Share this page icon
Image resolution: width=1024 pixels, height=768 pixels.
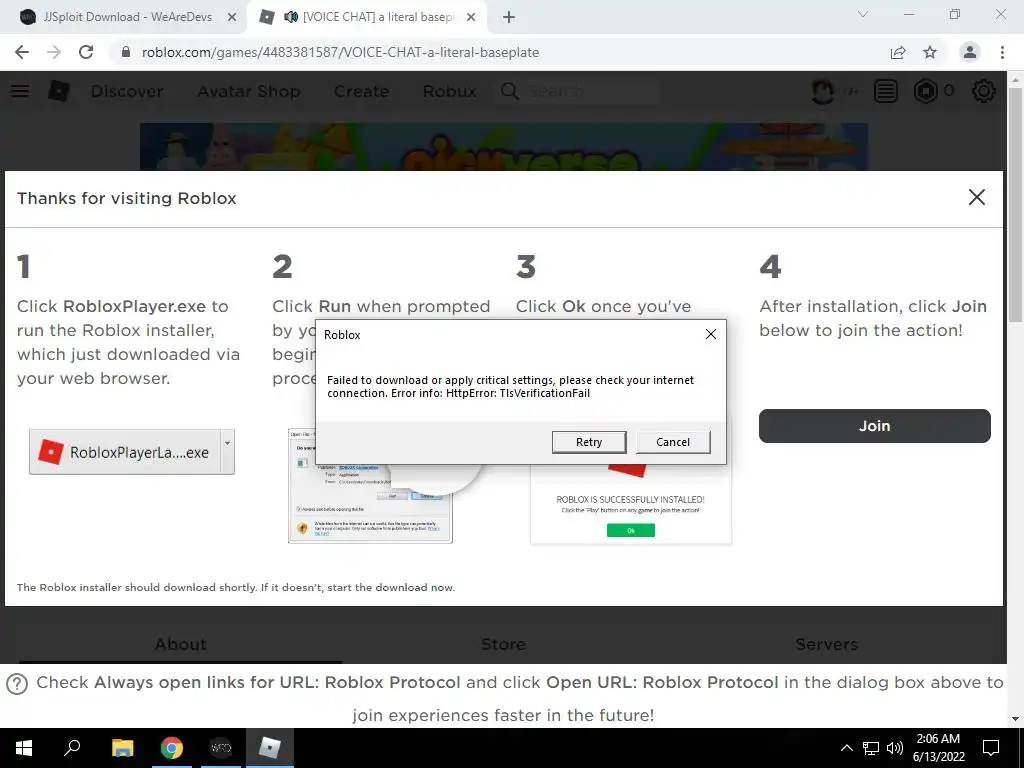[898, 52]
